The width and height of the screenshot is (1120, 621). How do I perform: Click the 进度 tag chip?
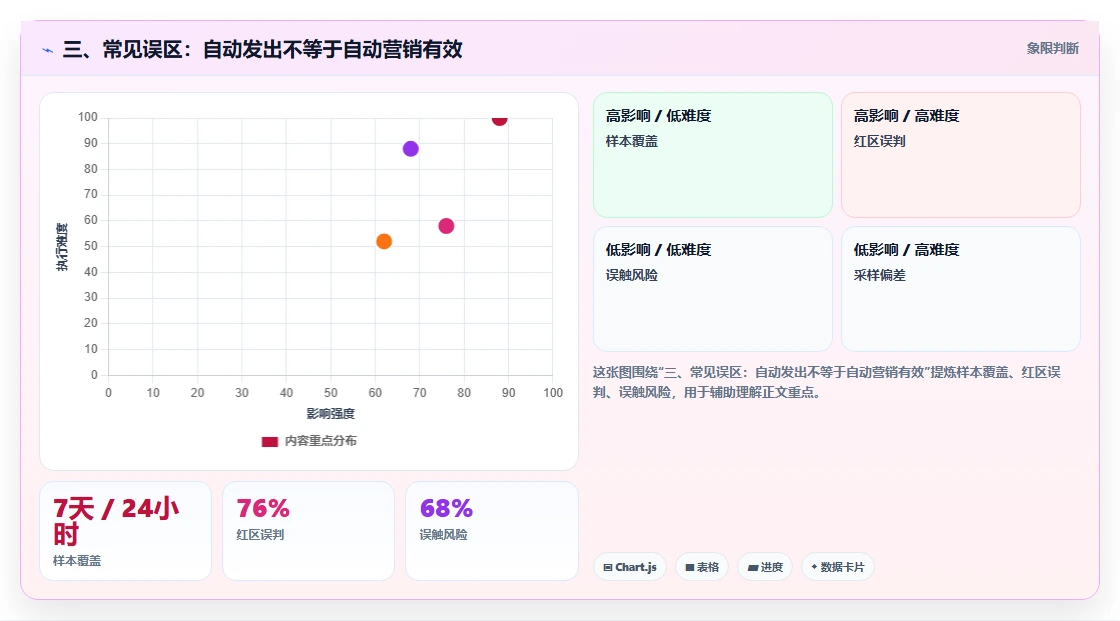click(765, 567)
